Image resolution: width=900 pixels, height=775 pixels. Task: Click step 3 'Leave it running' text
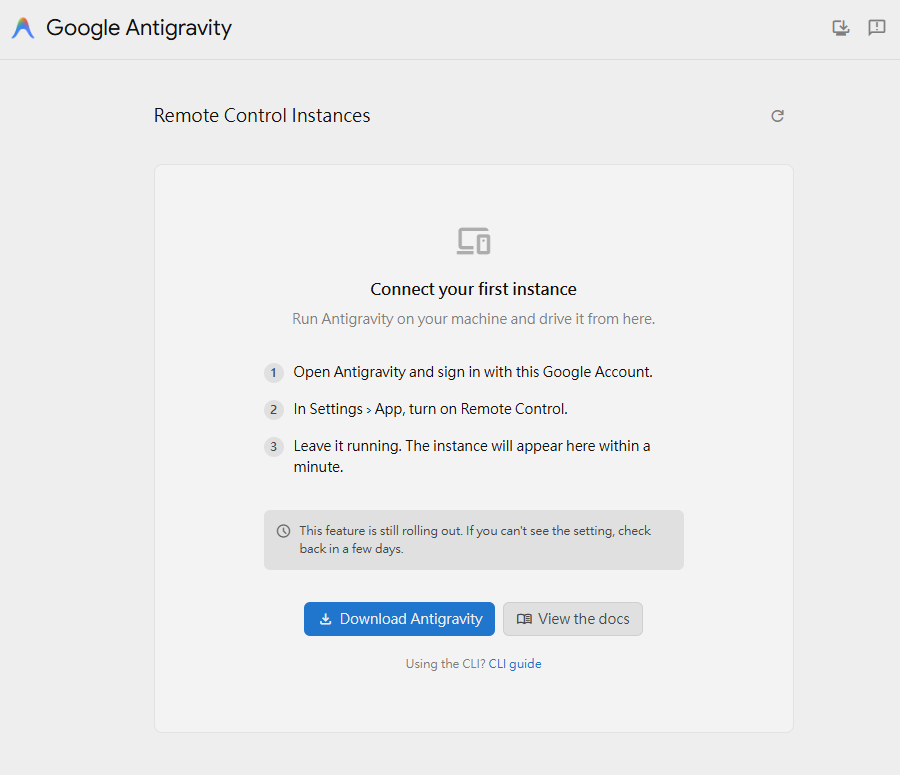(x=472, y=456)
